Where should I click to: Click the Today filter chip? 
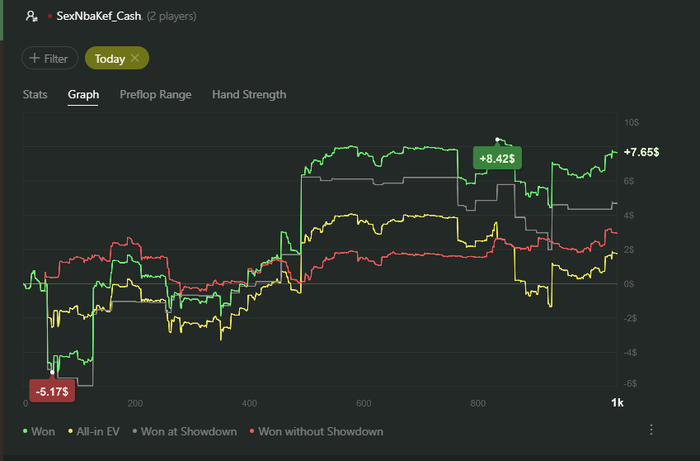pos(117,58)
